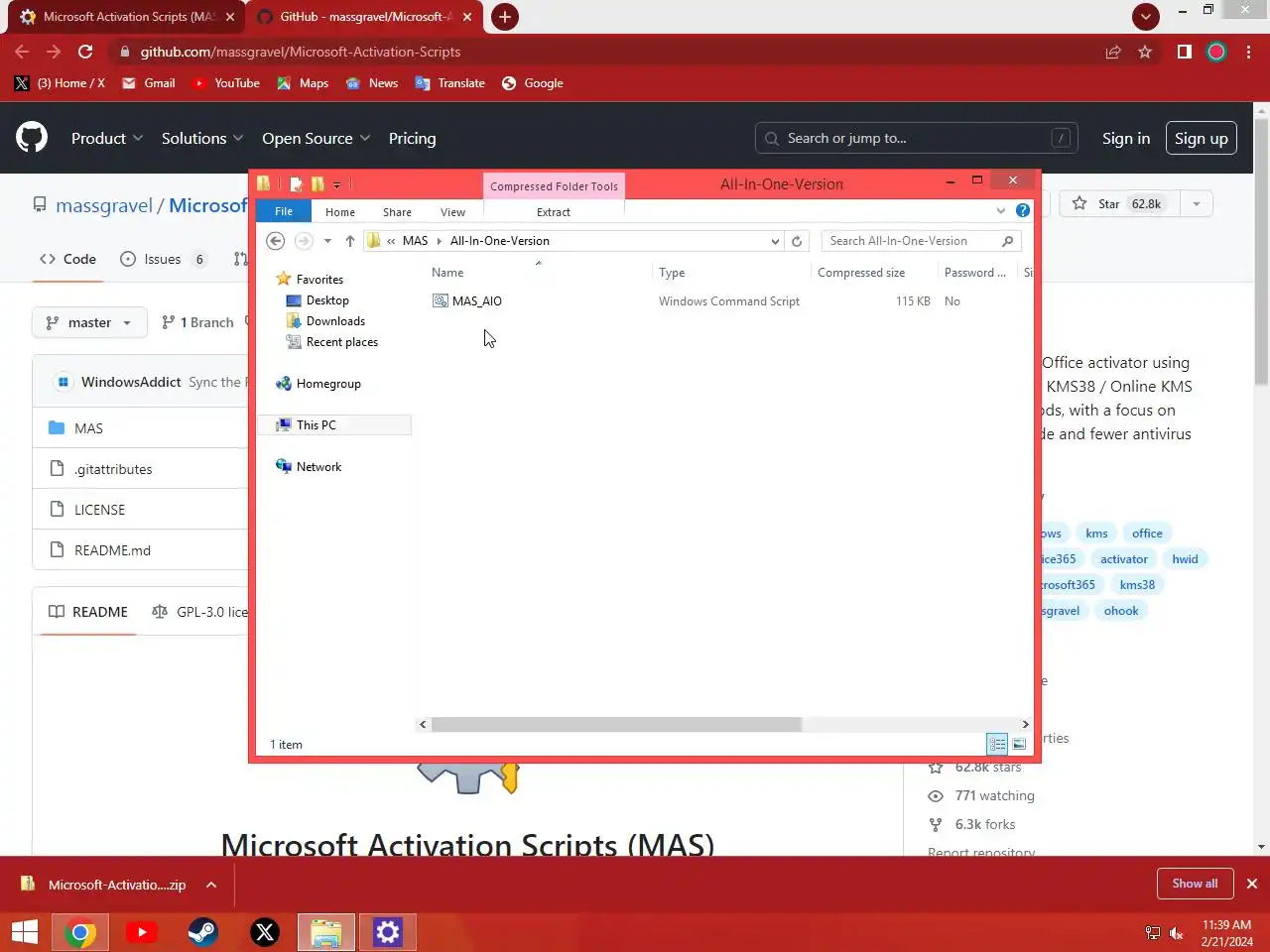Select This PC in navigation pane
This screenshot has height=952, width=1270.
point(335,425)
